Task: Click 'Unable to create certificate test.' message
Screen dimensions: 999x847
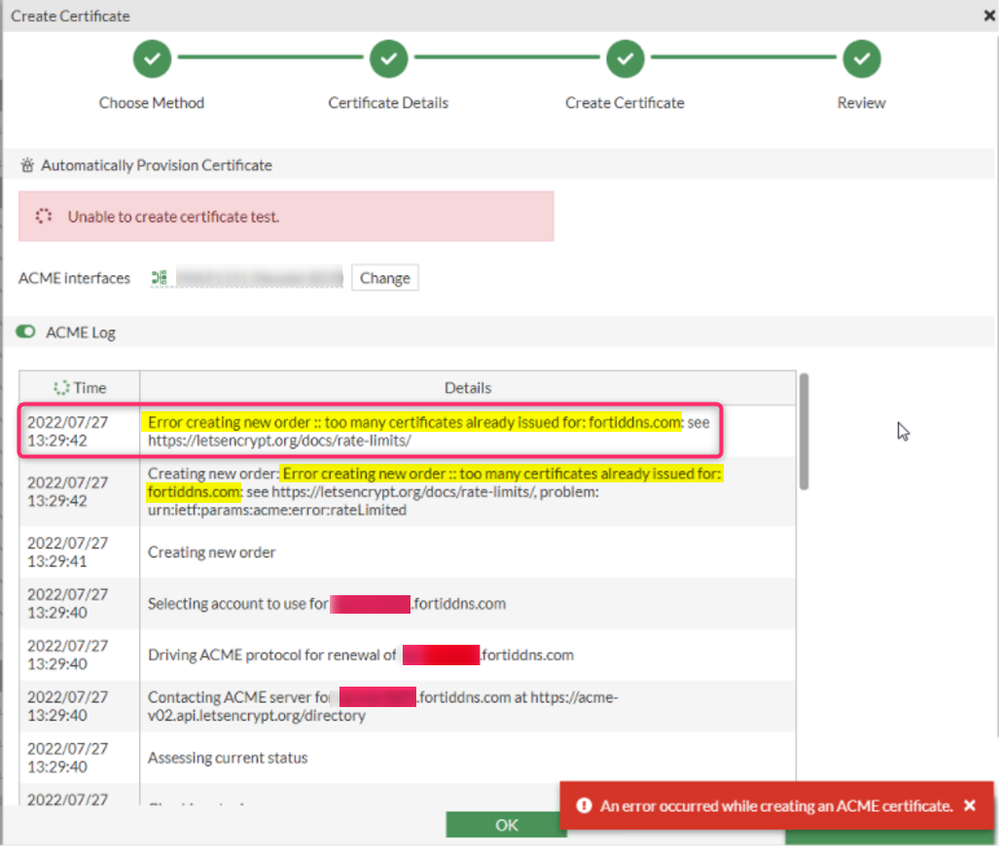Action: [x=173, y=217]
